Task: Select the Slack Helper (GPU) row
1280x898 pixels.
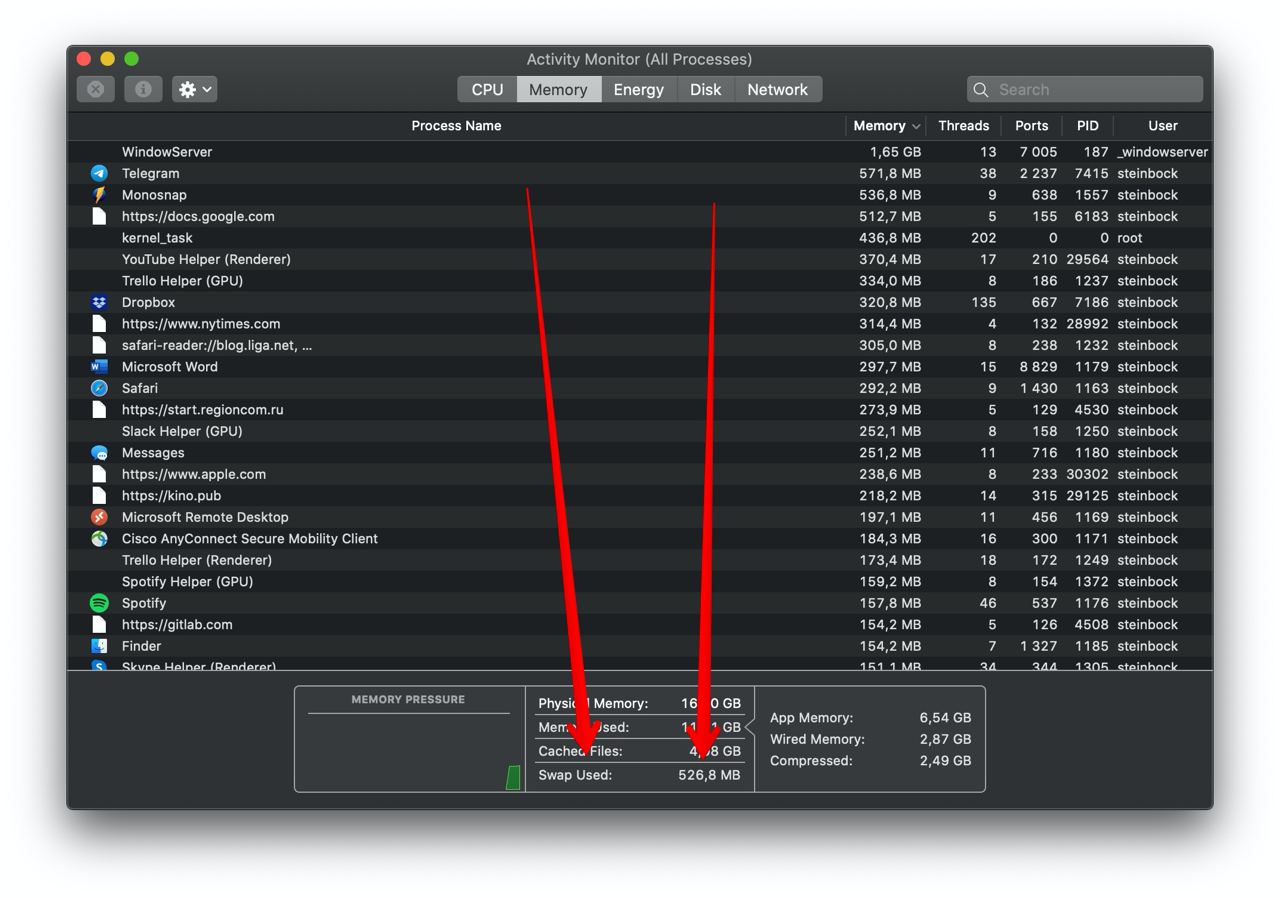Action: click(x=640, y=431)
